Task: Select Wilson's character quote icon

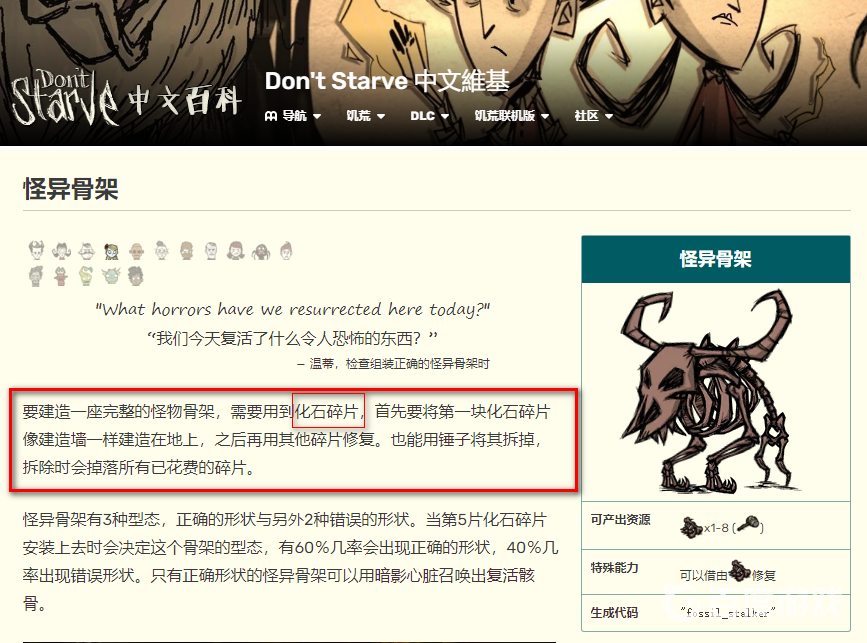Action: click(36, 251)
